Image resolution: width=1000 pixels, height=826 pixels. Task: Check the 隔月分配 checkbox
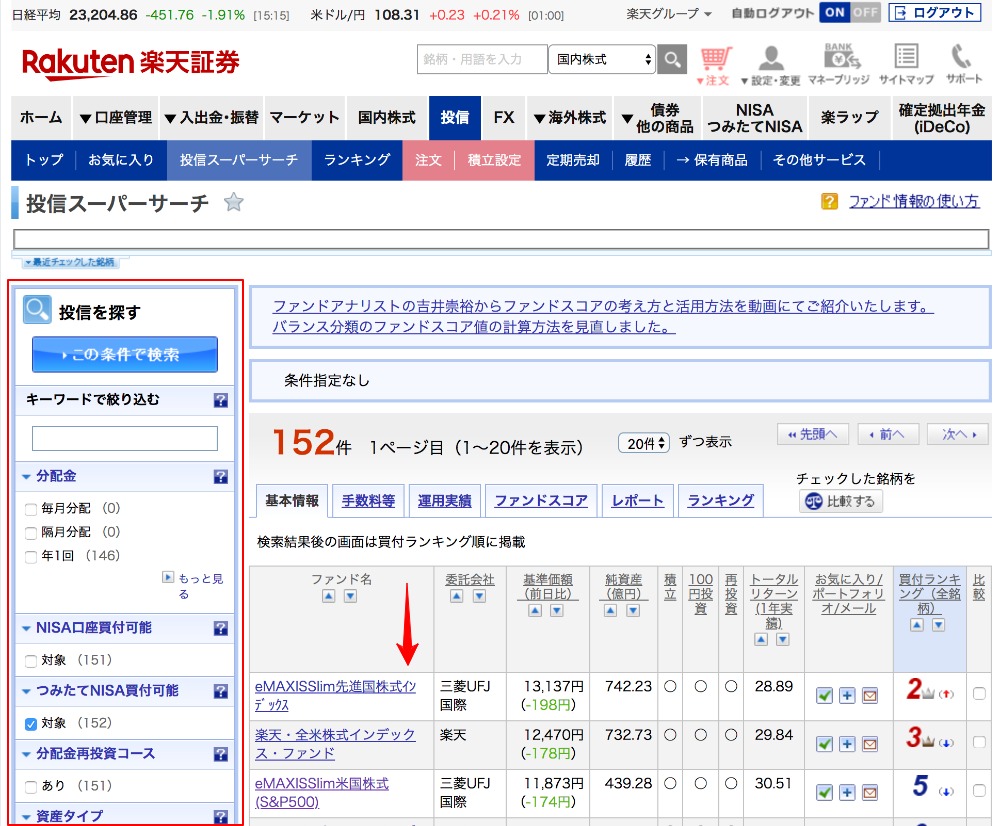click(31, 533)
